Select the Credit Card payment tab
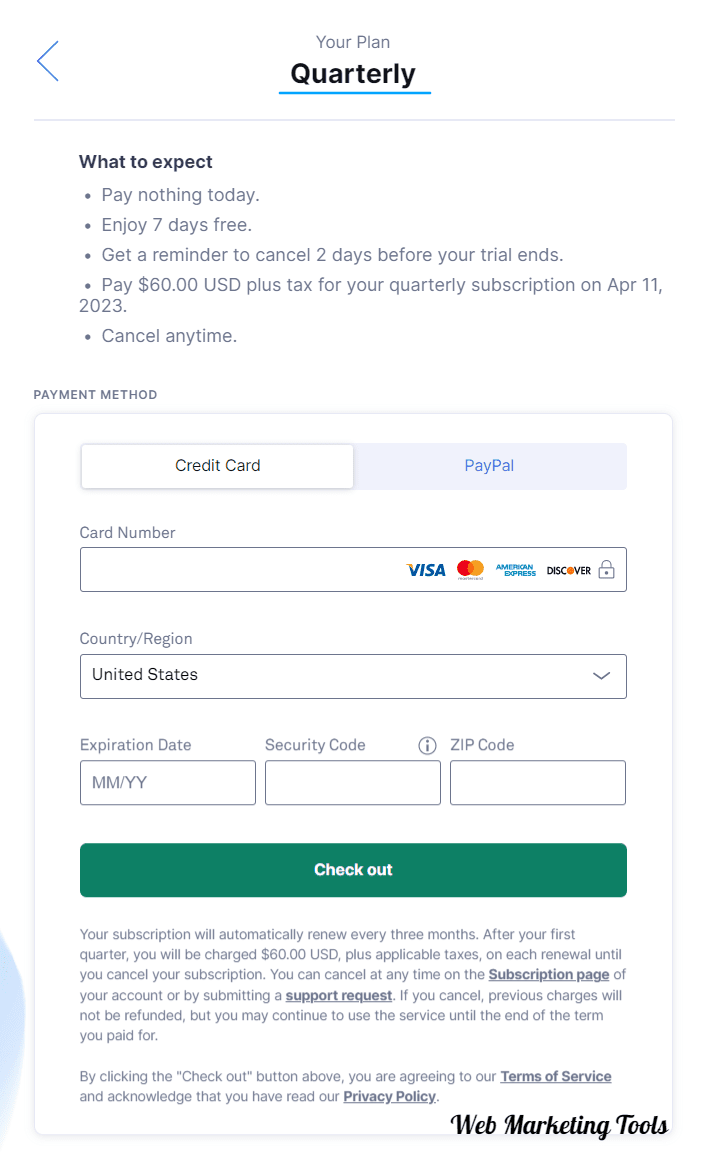 (217, 466)
